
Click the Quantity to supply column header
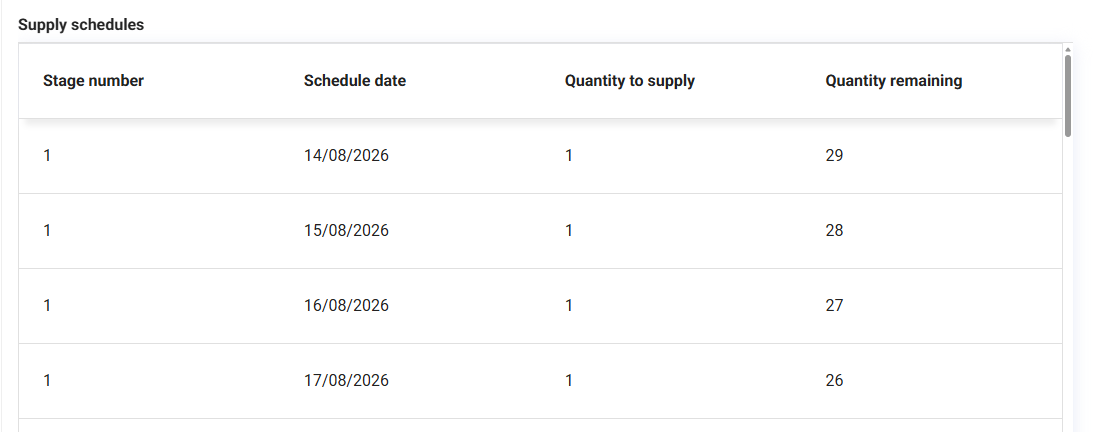point(629,81)
